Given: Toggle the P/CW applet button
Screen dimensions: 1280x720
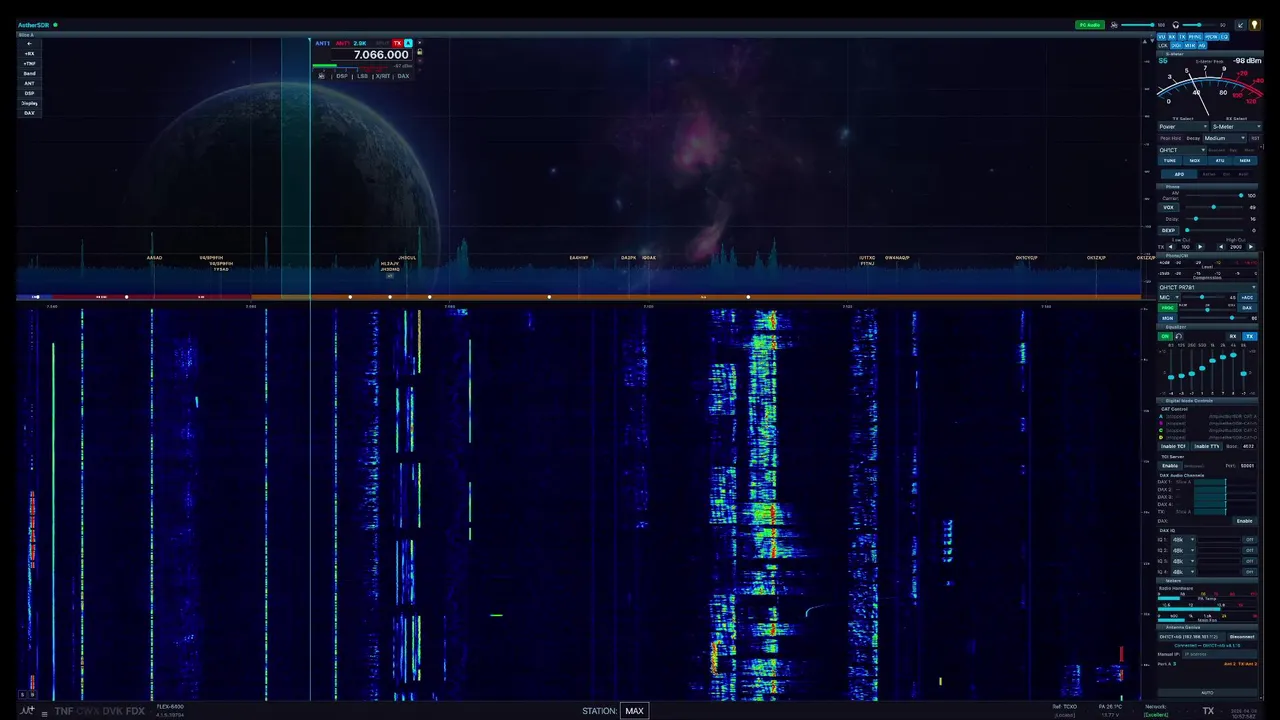Looking at the screenshot, I should pyautogui.click(x=1211, y=37).
